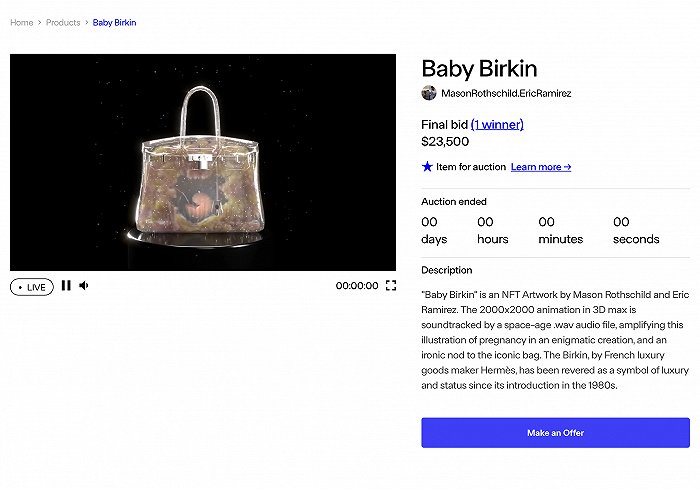Click the LIVE badge under the video

[x=32, y=287]
